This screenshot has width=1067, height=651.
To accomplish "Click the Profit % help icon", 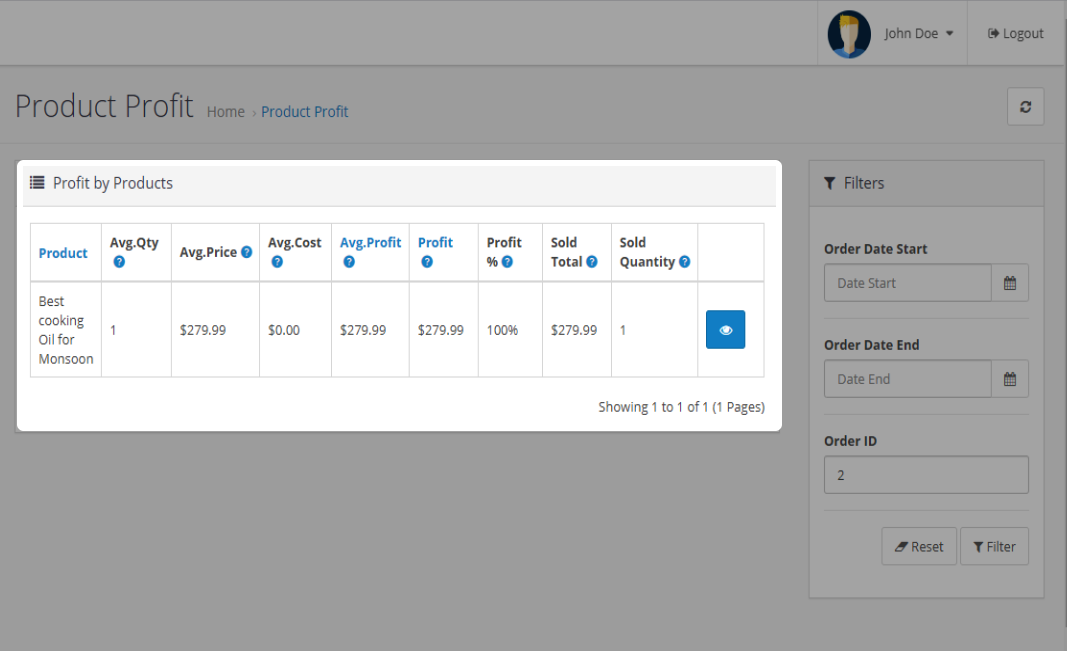I will click(507, 262).
